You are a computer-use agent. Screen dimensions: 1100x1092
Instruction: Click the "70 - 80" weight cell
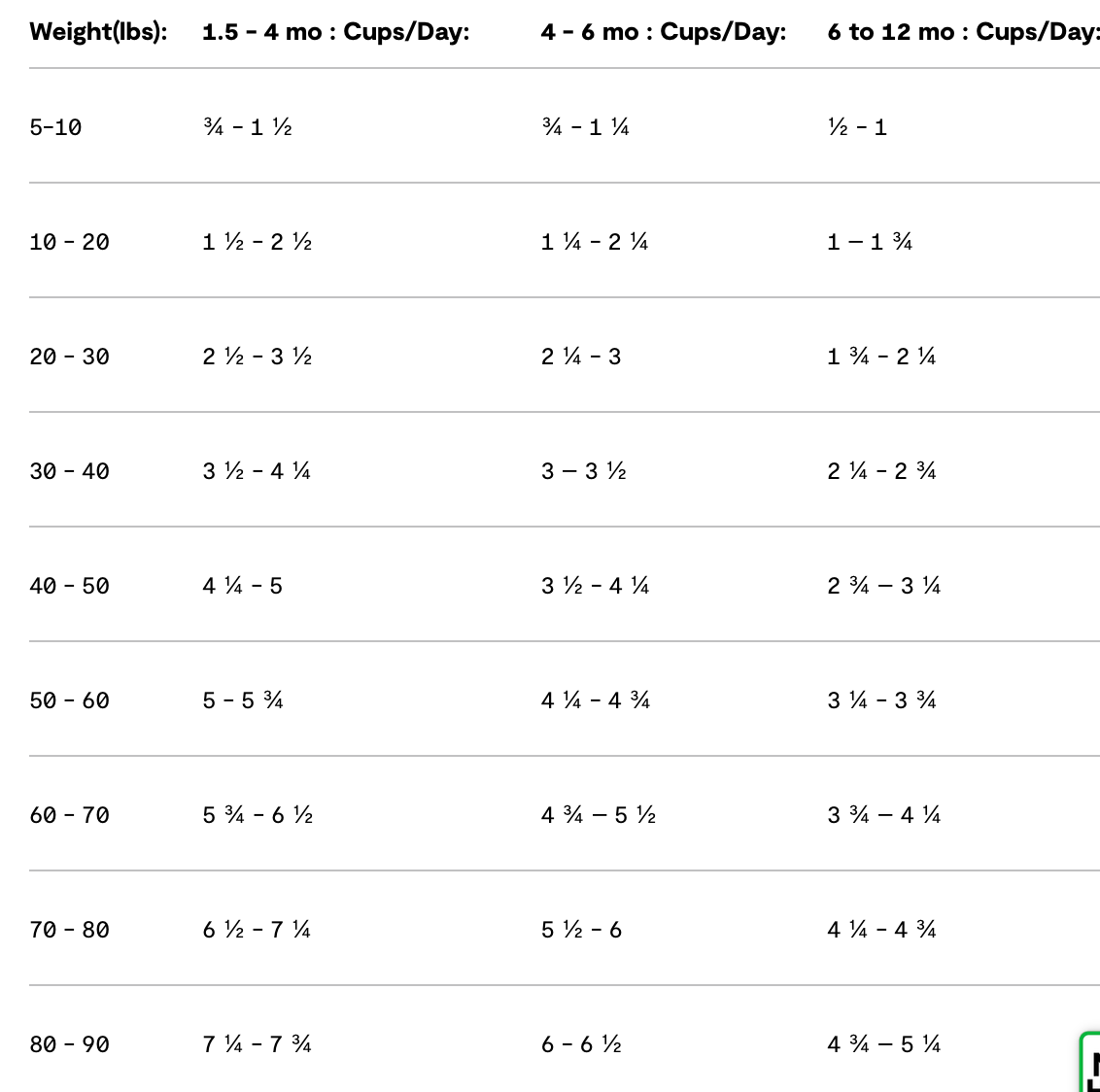tap(69, 930)
